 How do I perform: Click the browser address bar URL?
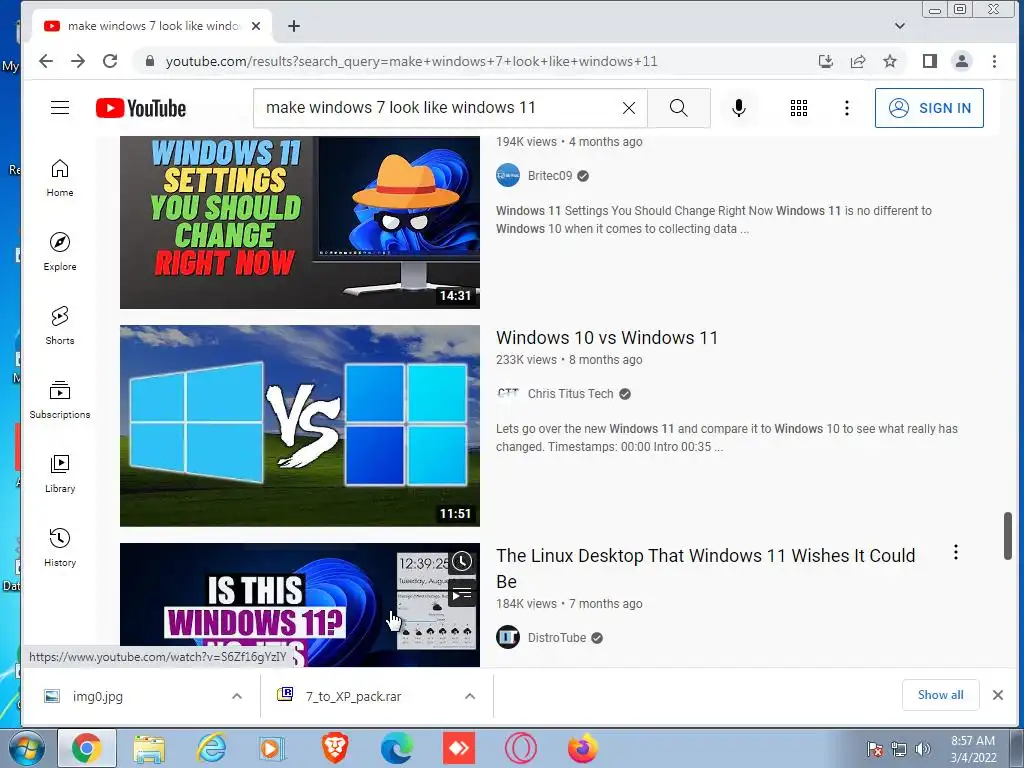pos(411,61)
